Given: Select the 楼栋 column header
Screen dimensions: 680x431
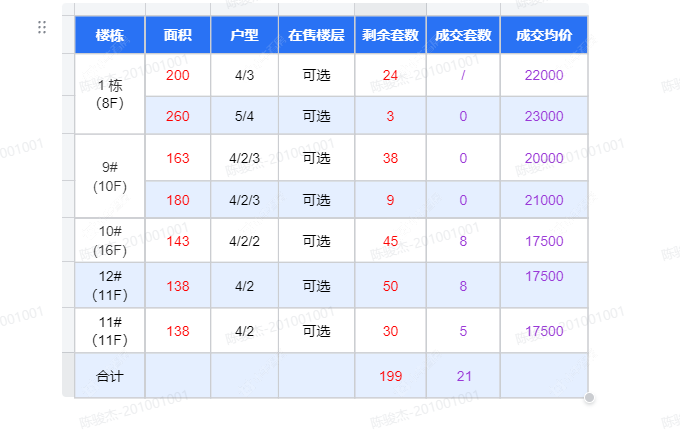Looking at the screenshot, I should 110,36.
